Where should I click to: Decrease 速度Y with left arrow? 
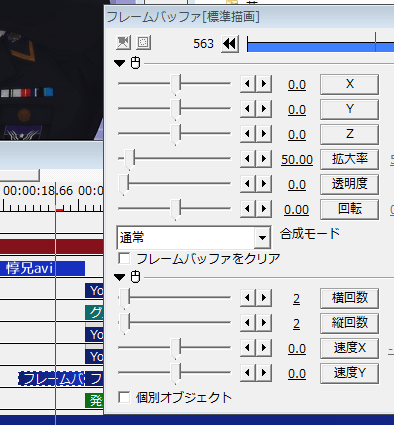point(248,373)
